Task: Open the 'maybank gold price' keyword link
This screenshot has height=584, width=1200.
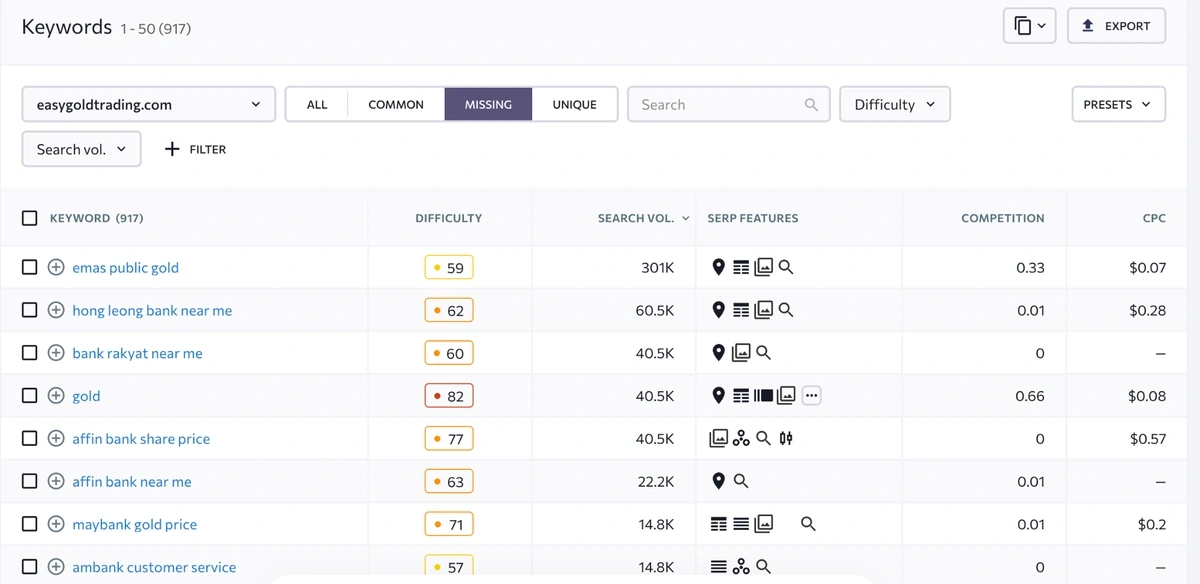Action: [135, 524]
